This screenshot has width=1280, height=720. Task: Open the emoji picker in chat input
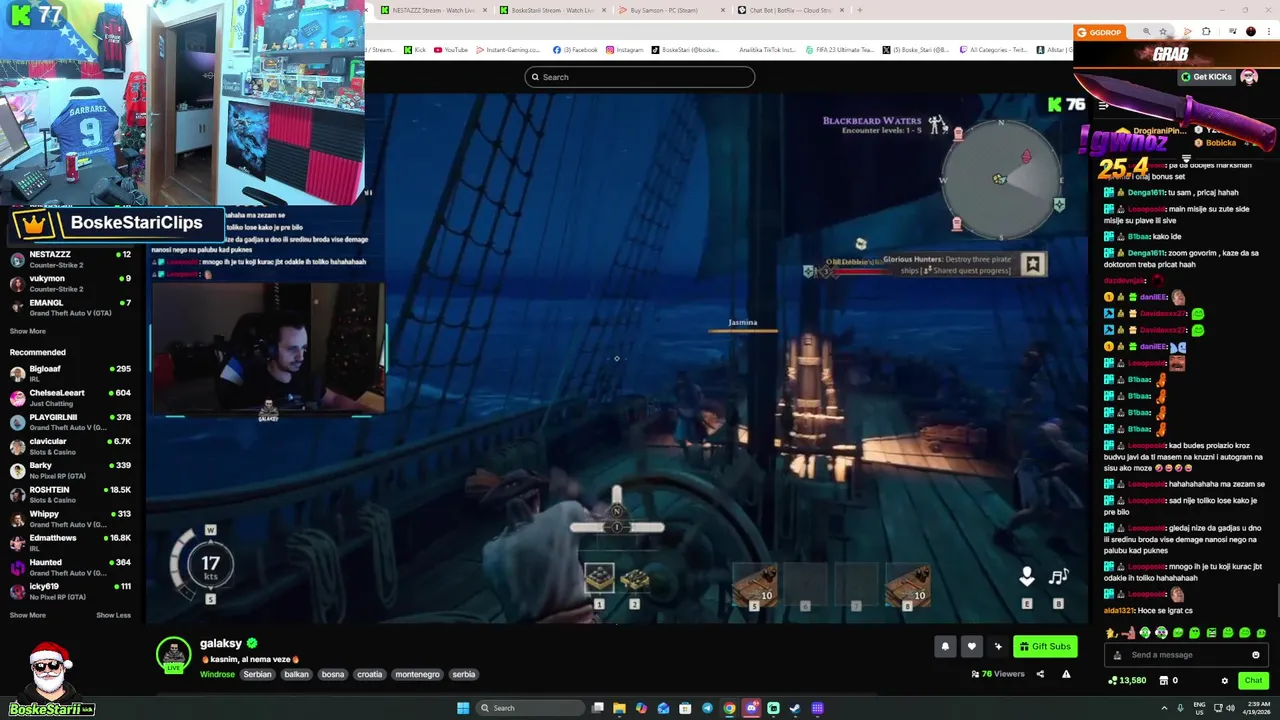(x=1256, y=655)
